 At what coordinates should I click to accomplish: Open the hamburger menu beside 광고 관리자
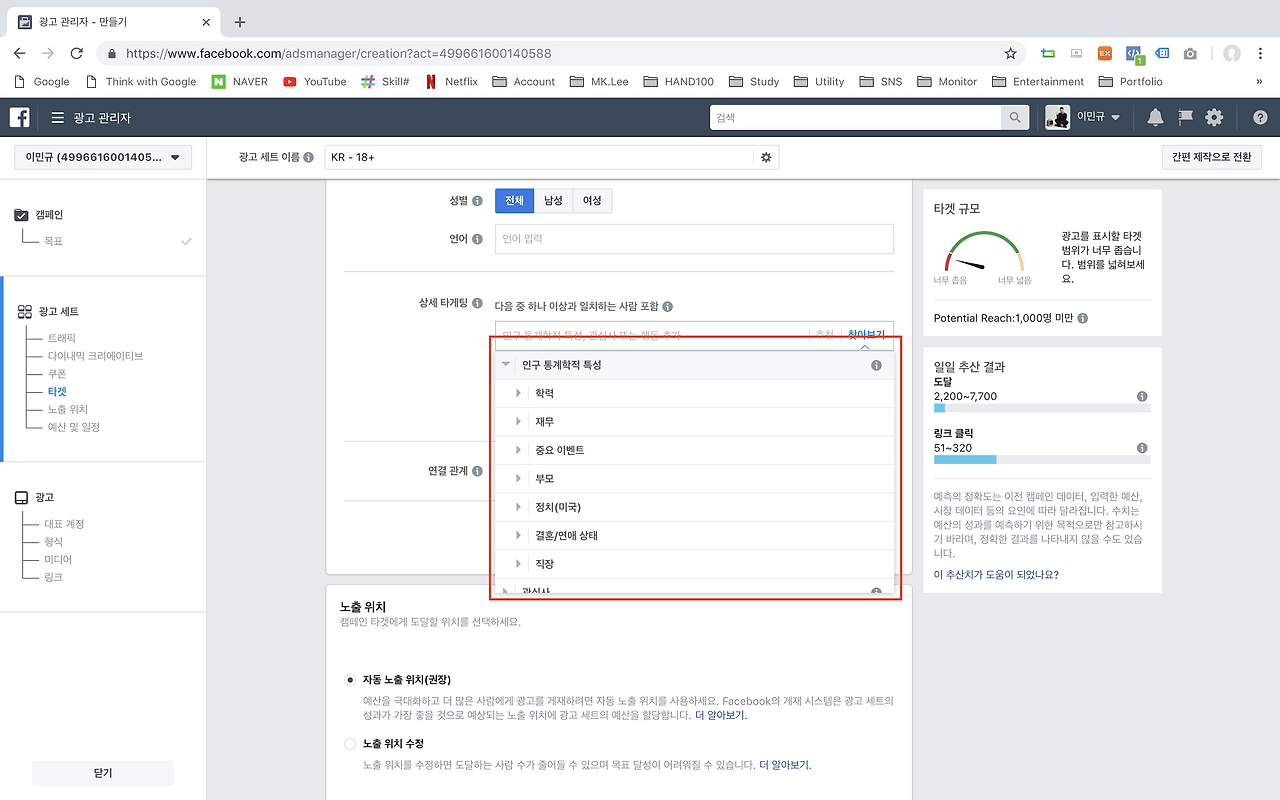click(57, 116)
